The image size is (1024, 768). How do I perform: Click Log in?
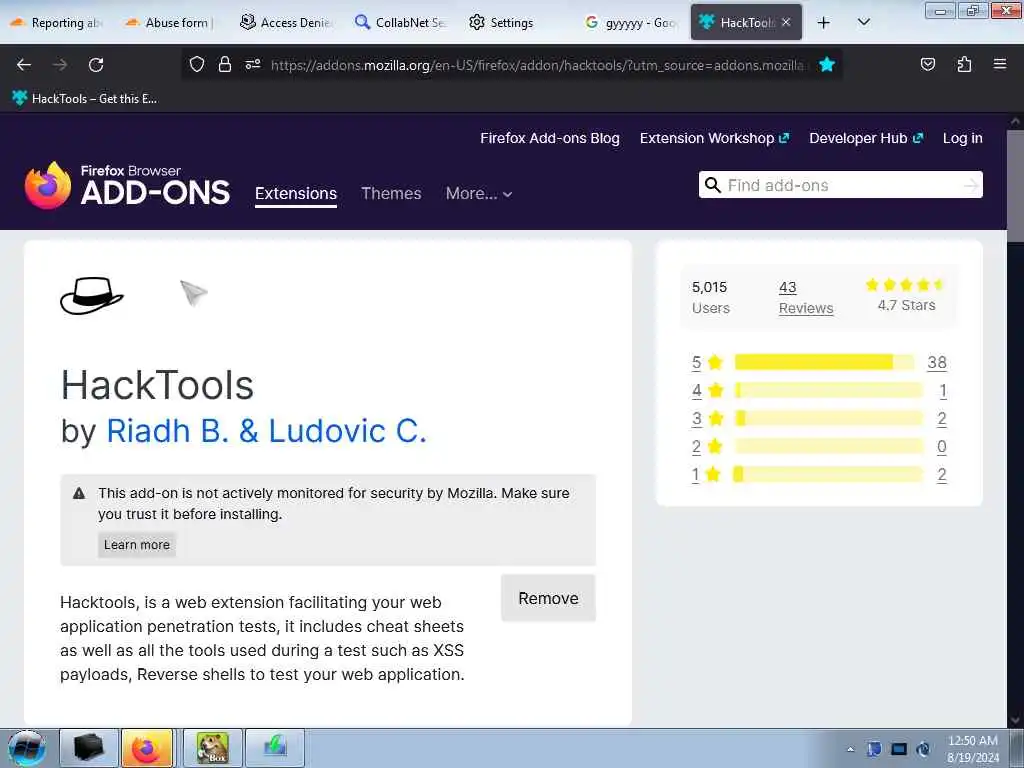coord(963,138)
